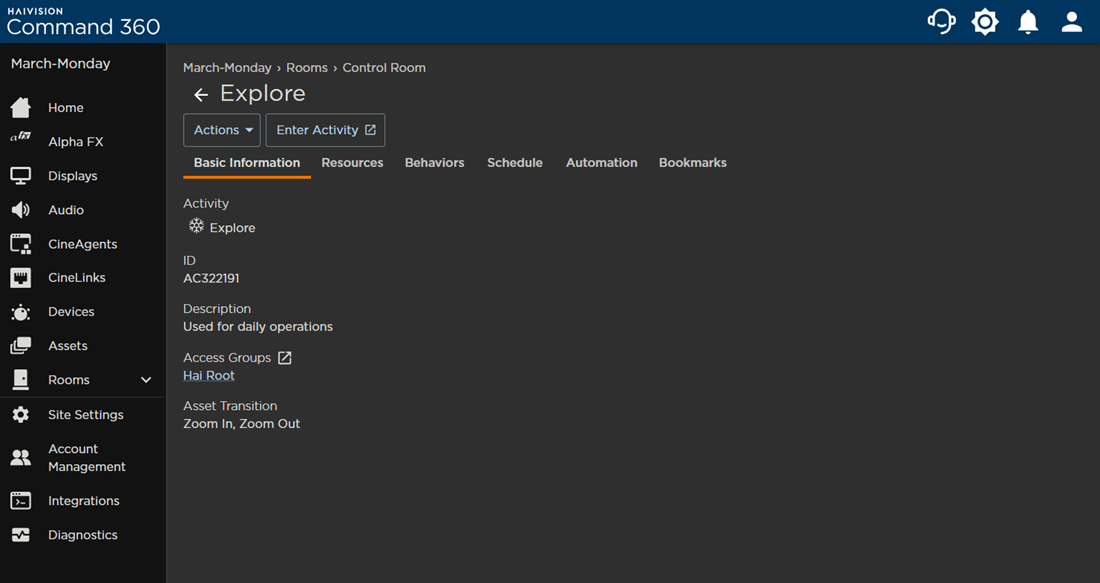Switch to the Resources tab

[x=352, y=163]
